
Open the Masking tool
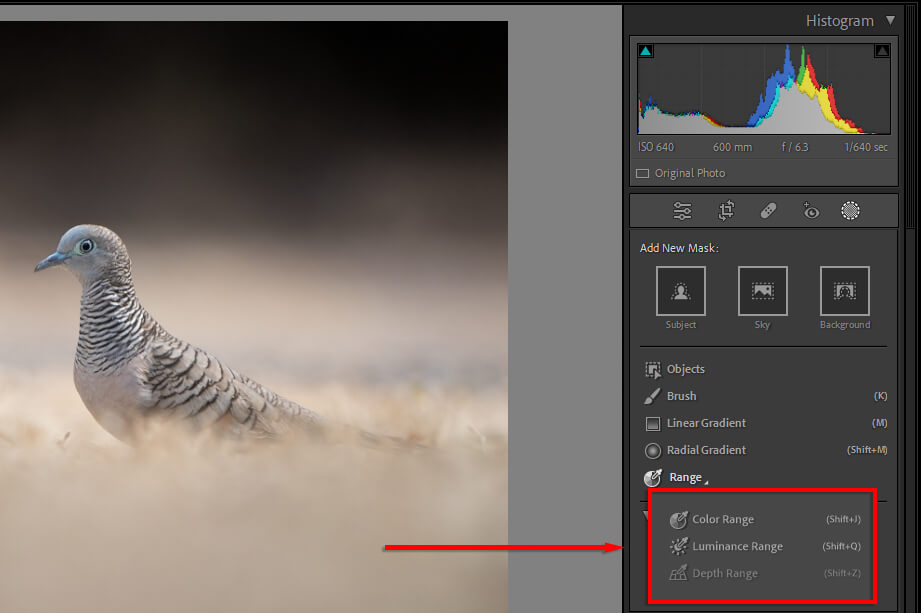pyautogui.click(x=851, y=211)
